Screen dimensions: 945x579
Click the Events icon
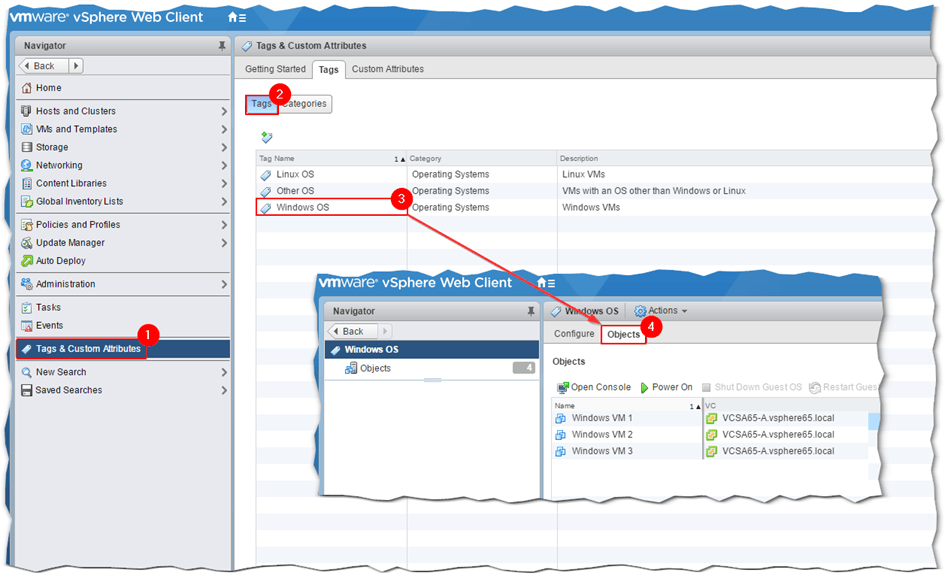27,325
